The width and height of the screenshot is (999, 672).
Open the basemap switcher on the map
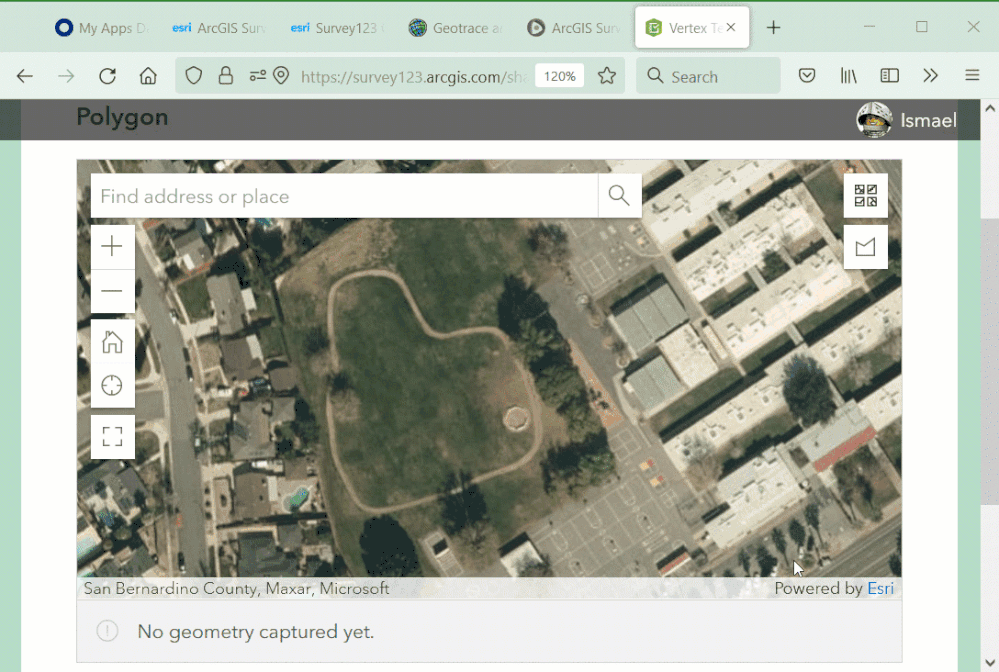point(864,195)
